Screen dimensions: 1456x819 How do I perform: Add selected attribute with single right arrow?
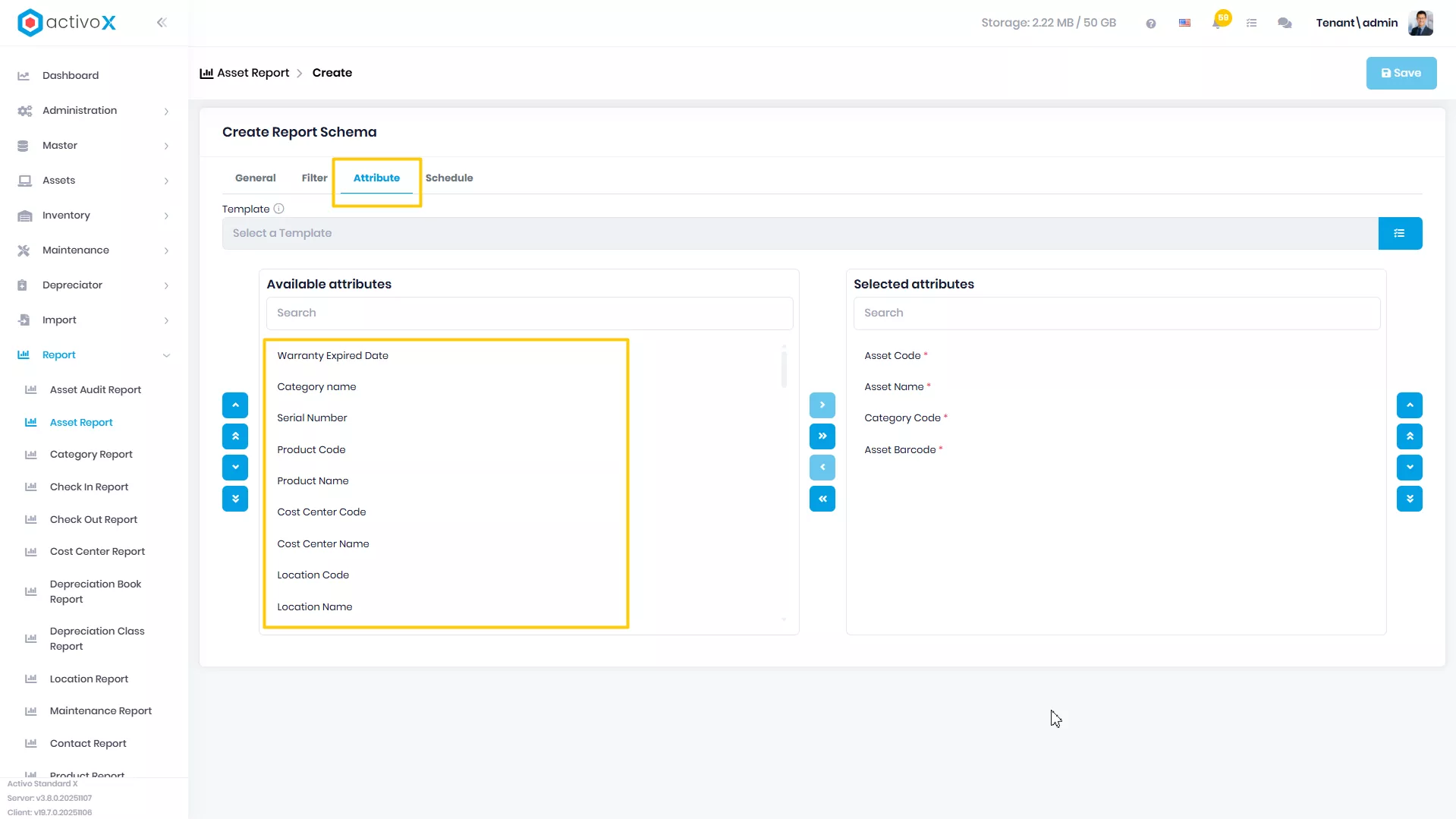click(x=822, y=405)
